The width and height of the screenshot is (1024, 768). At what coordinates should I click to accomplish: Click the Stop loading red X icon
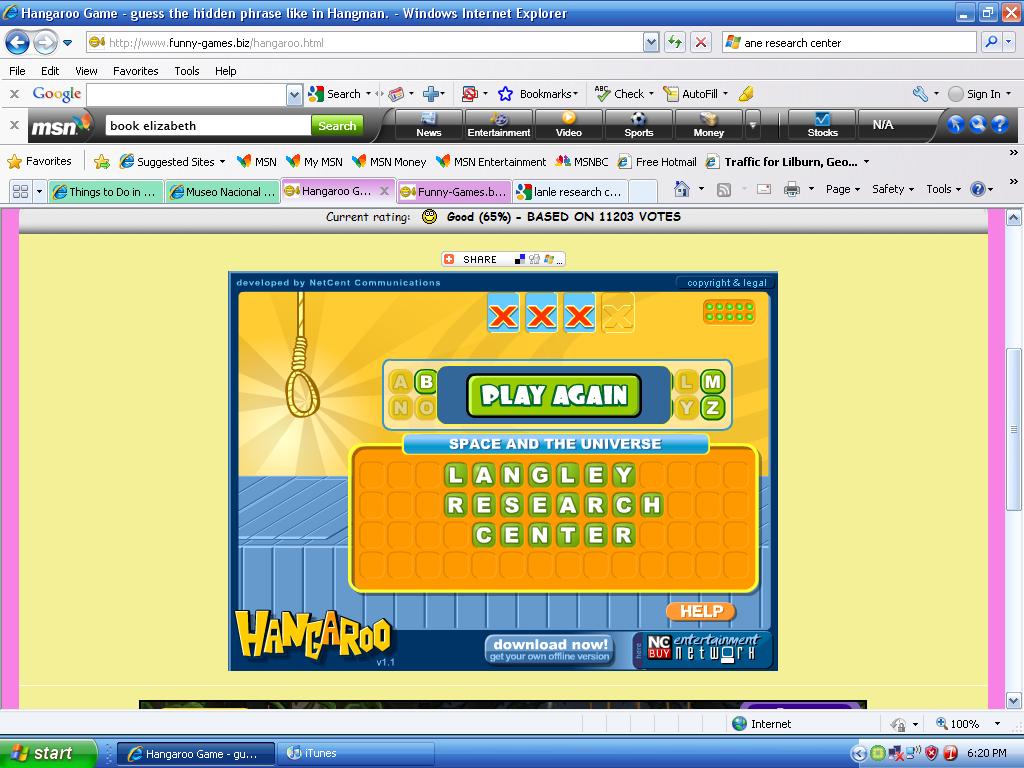(701, 43)
